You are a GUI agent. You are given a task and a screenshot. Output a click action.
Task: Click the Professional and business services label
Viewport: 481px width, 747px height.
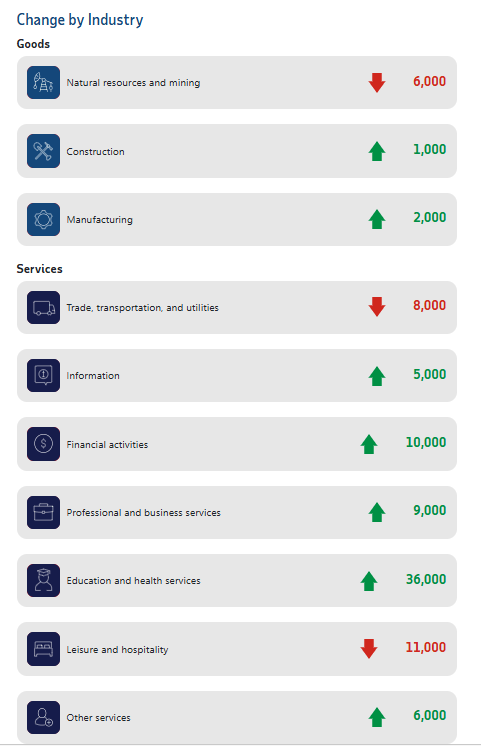(143, 513)
